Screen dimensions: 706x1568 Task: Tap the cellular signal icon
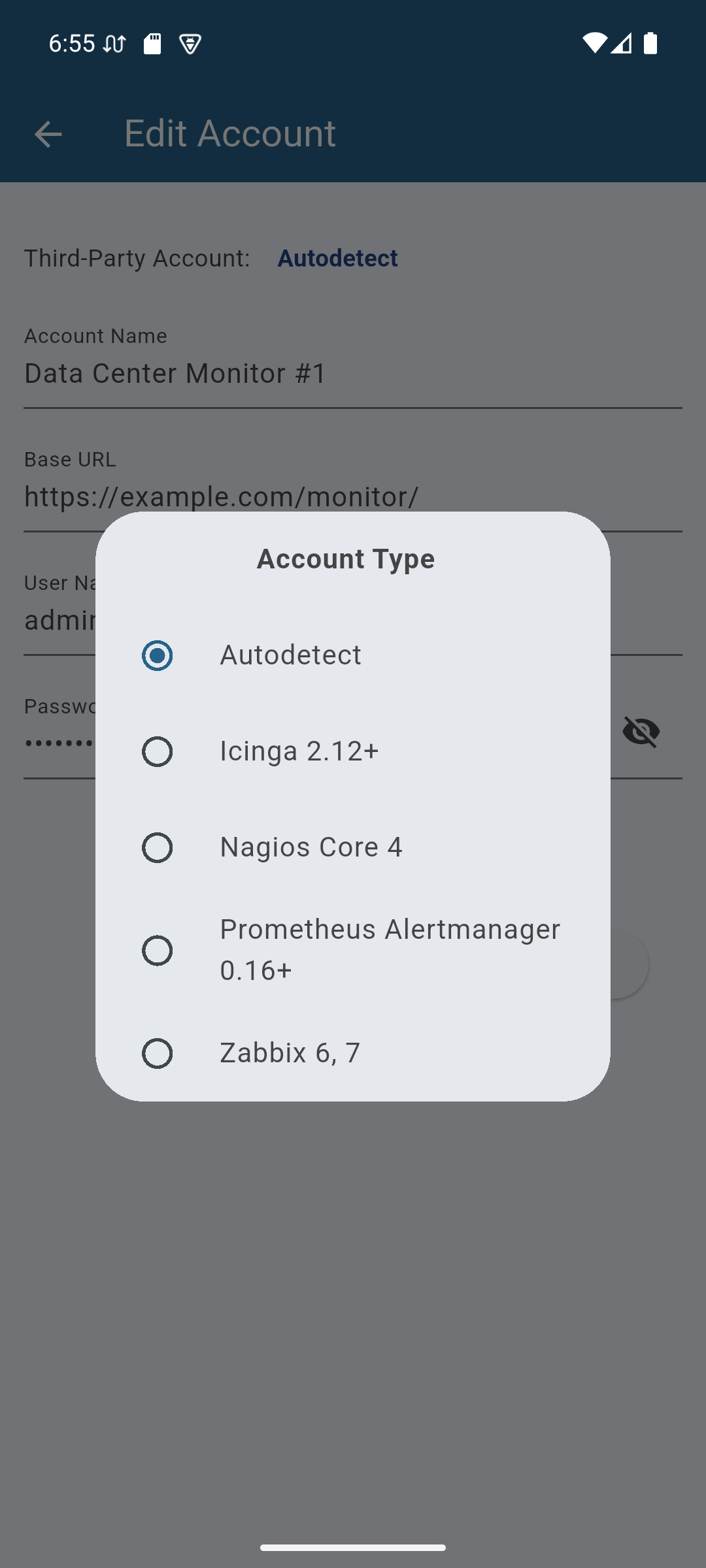click(622, 43)
